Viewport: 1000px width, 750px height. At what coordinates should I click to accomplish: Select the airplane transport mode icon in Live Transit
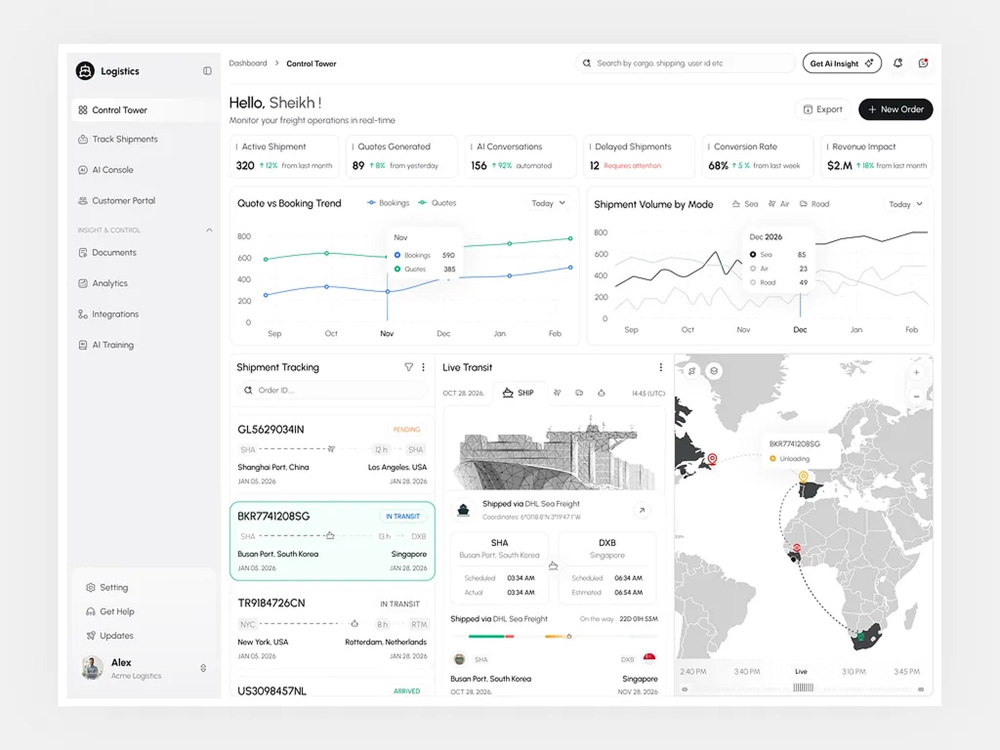[x=557, y=393]
